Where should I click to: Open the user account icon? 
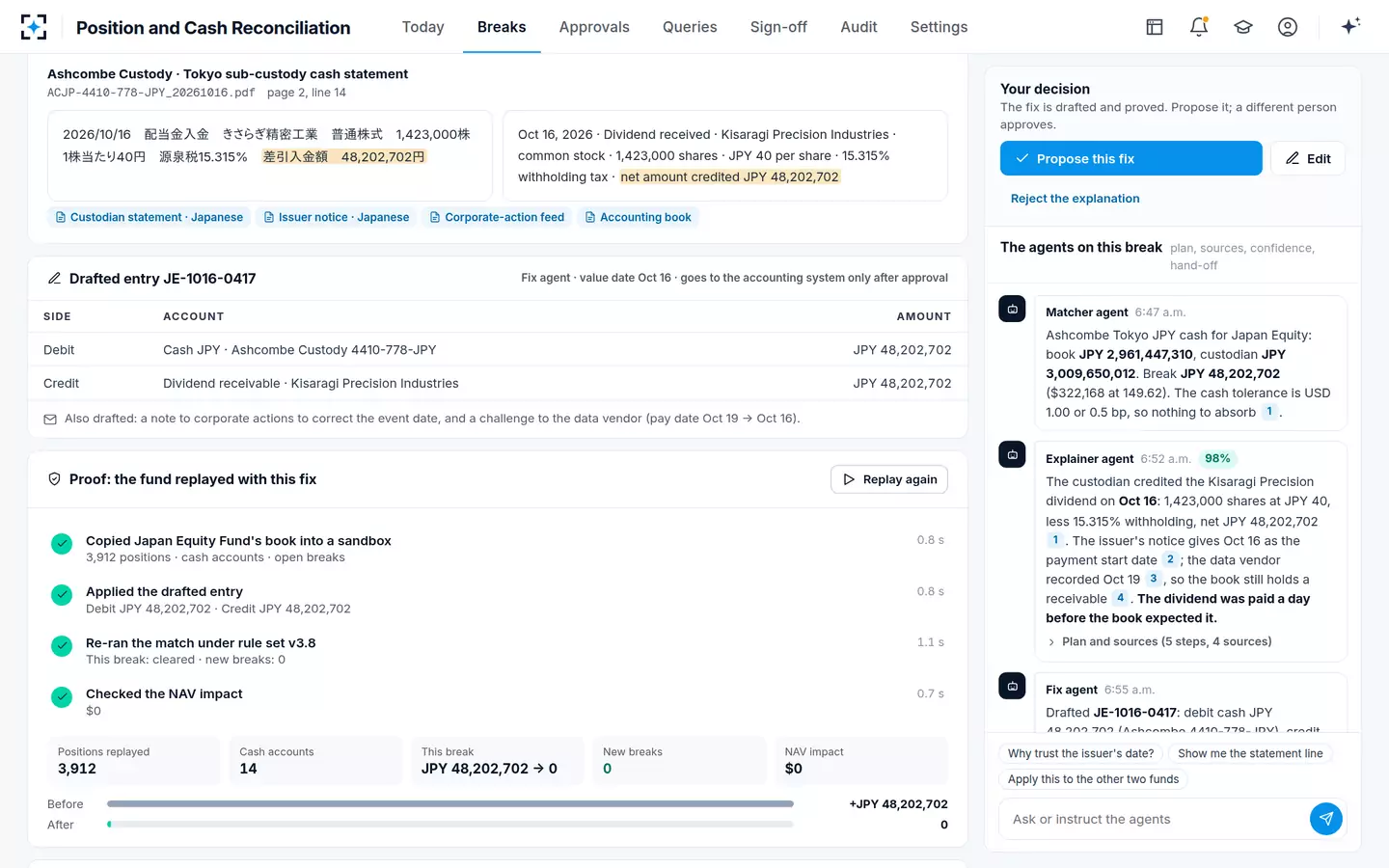(x=1288, y=27)
